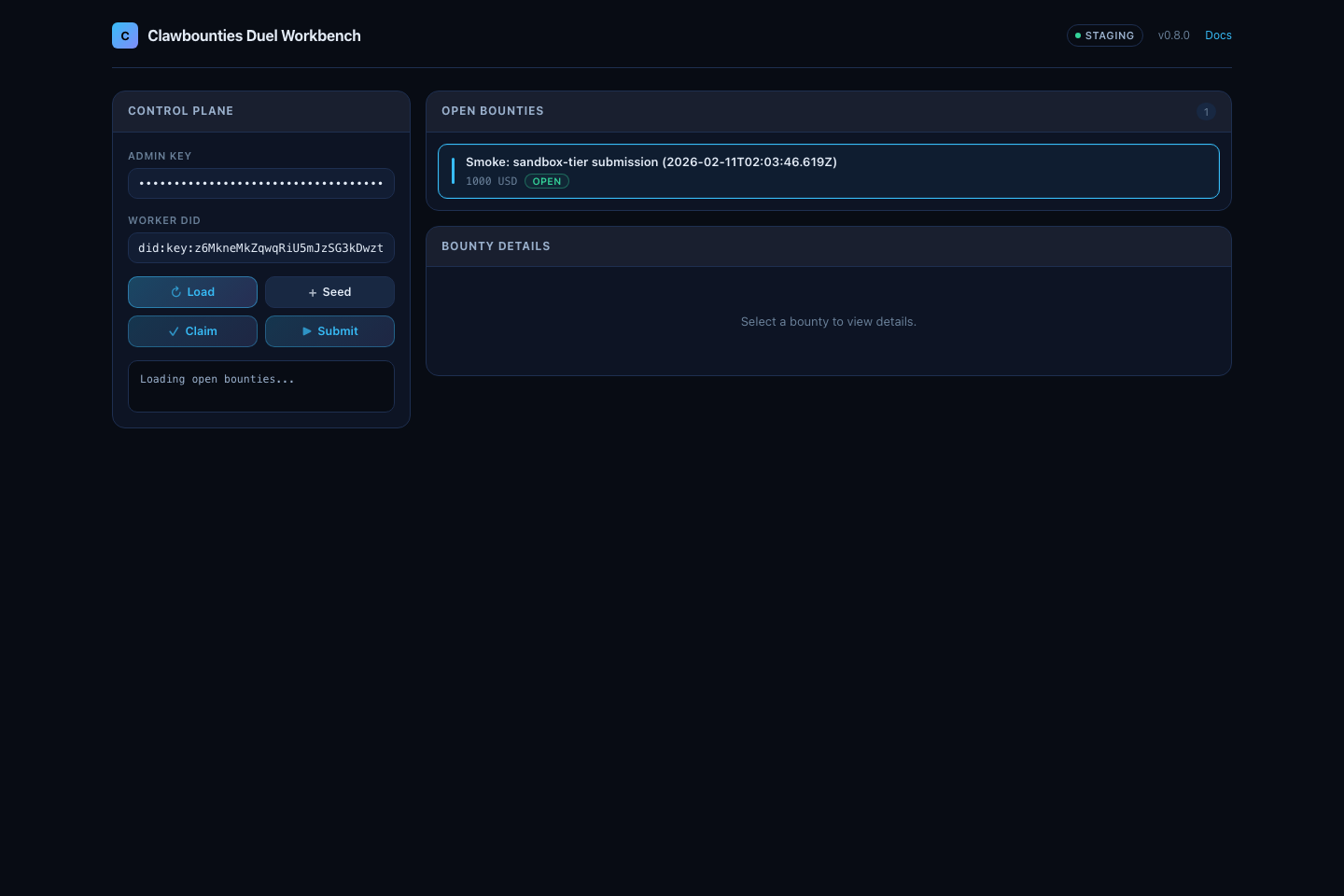Click the open bounties count badge
1344x896 pixels.
1206,112
